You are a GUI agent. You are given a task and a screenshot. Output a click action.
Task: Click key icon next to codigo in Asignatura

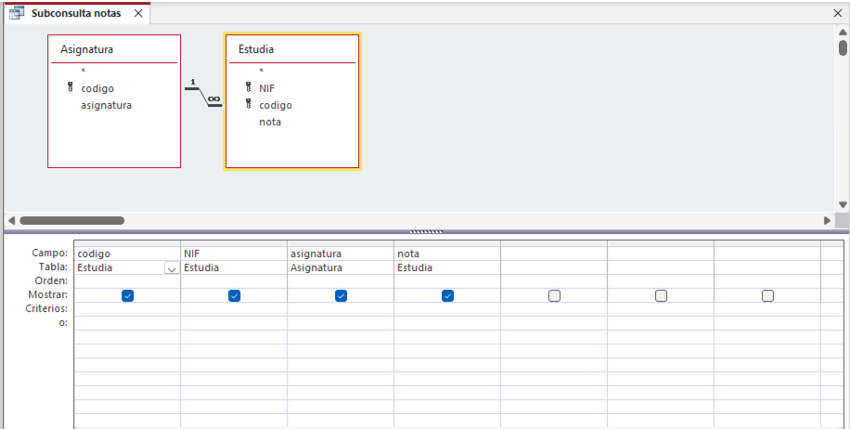[x=70, y=88]
